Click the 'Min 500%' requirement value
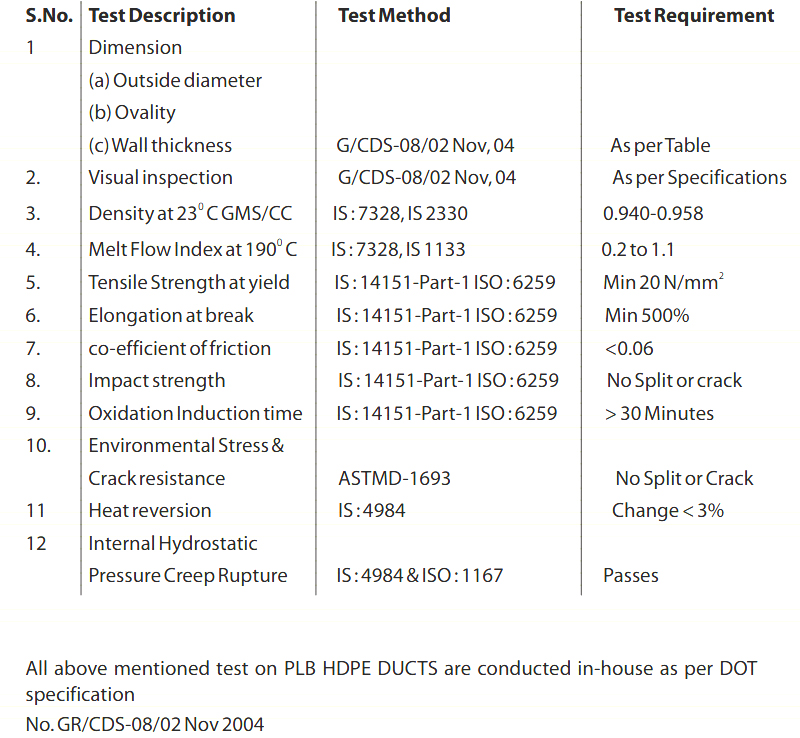This screenshot has height=738, width=800. pyautogui.click(x=647, y=316)
